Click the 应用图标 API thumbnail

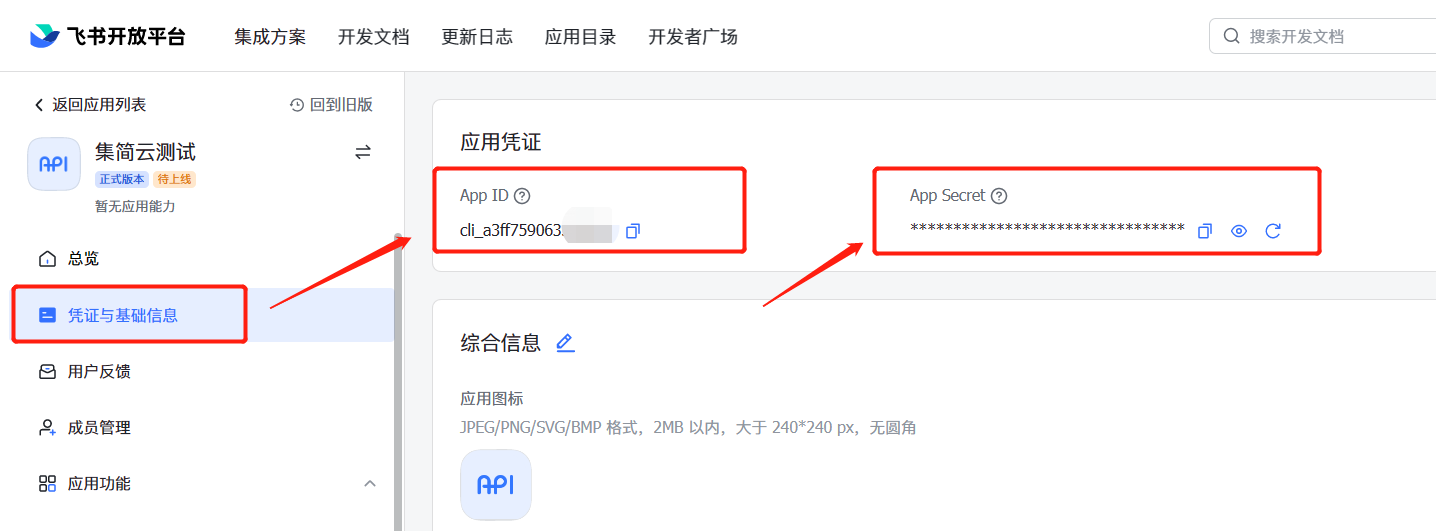496,485
